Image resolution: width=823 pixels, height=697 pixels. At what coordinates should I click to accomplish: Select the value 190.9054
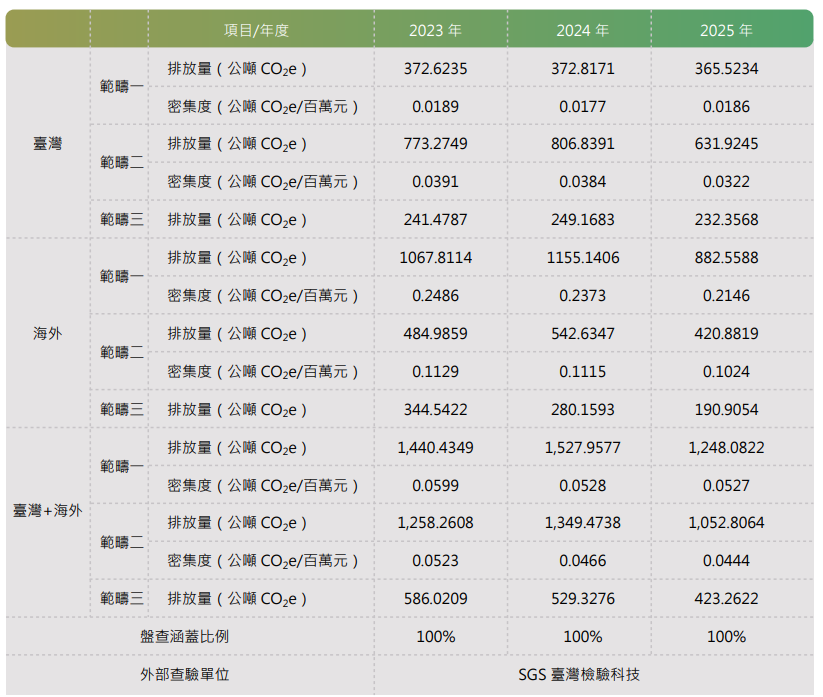(x=726, y=409)
